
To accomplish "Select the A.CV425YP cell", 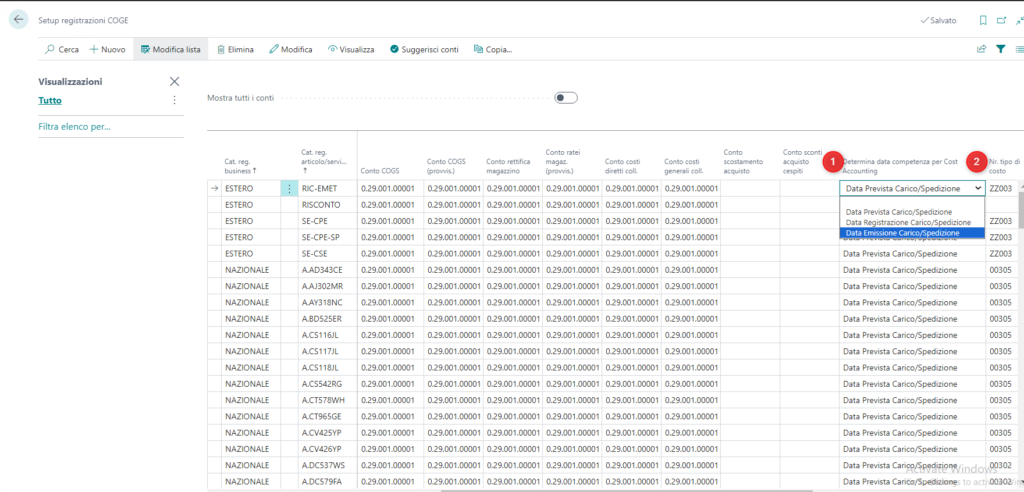I will (327, 433).
